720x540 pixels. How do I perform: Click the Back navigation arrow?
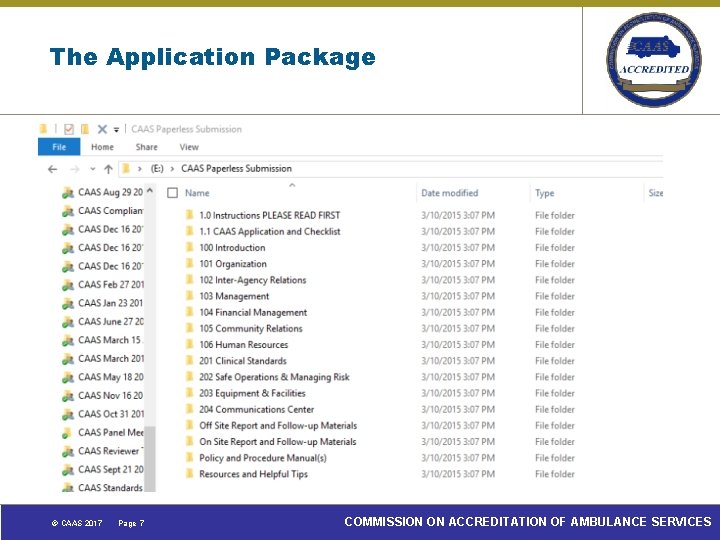[52, 169]
